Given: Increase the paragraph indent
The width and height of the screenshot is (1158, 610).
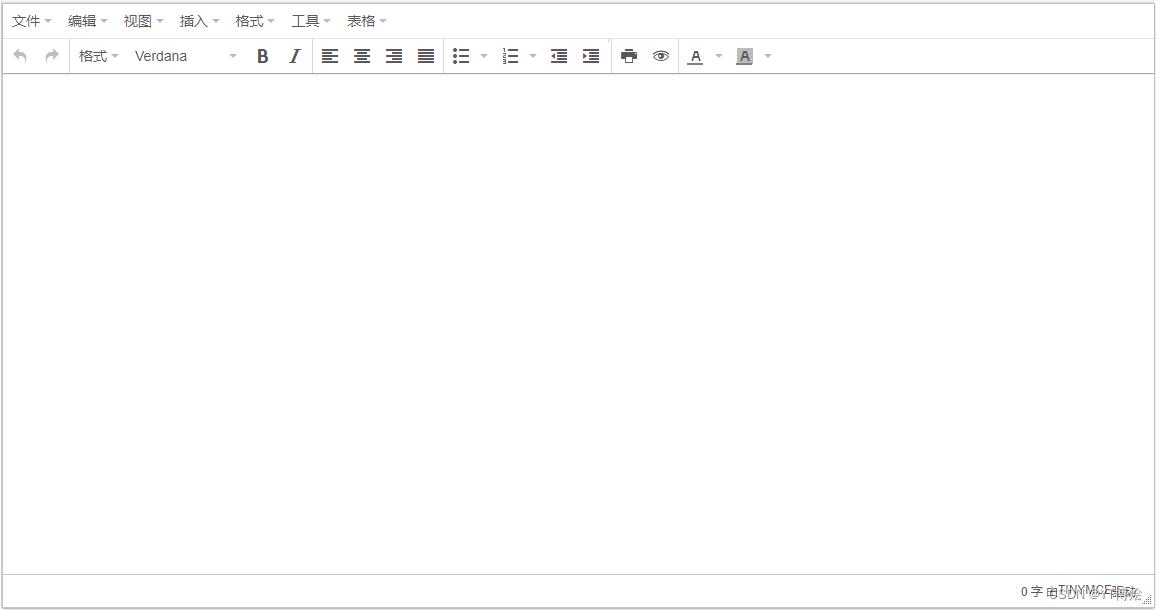Looking at the screenshot, I should click(x=591, y=56).
